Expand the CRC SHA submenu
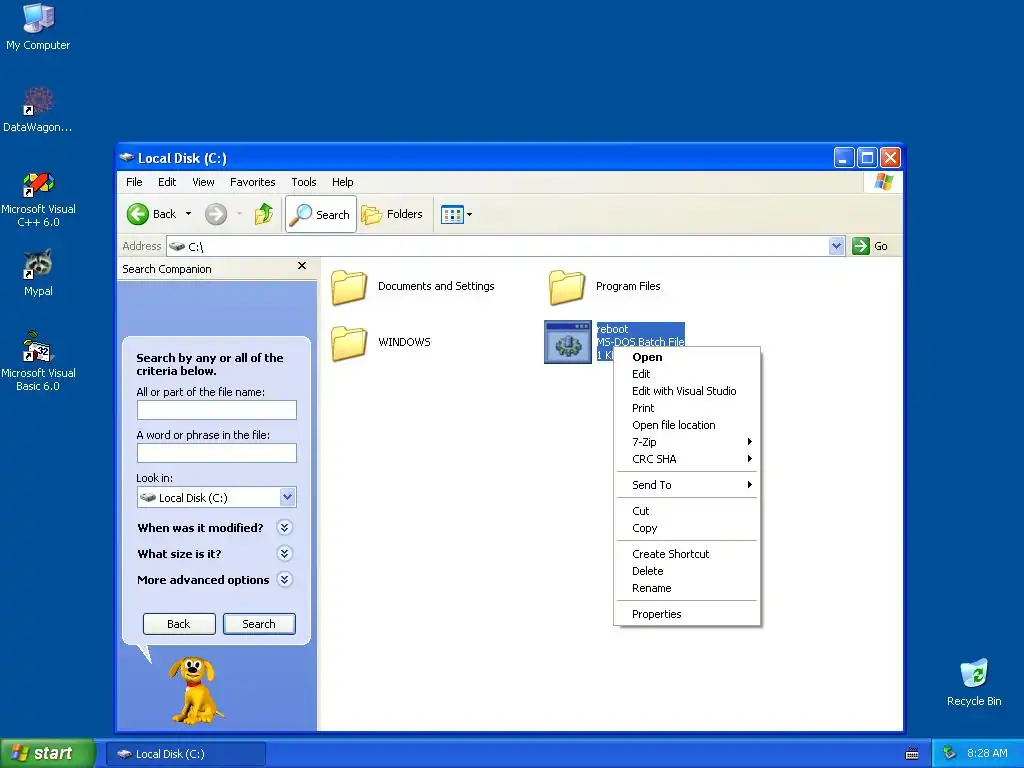This screenshot has width=1024, height=768. [x=687, y=459]
